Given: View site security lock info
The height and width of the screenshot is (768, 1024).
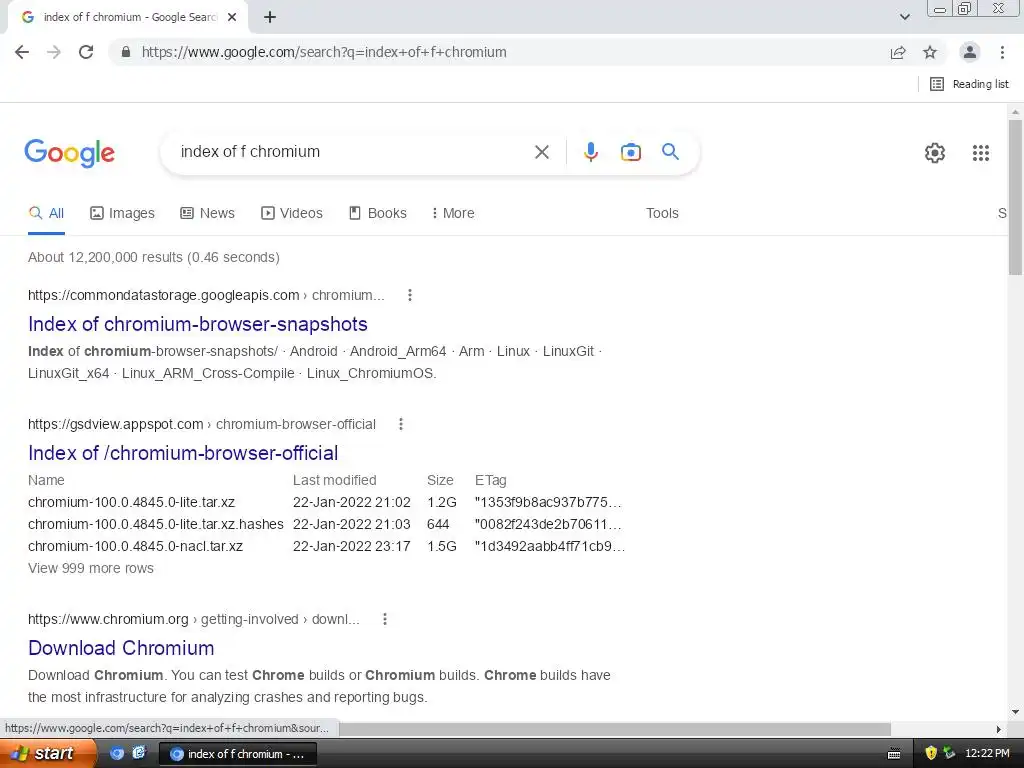Looking at the screenshot, I should pyautogui.click(x=125, y=52).
